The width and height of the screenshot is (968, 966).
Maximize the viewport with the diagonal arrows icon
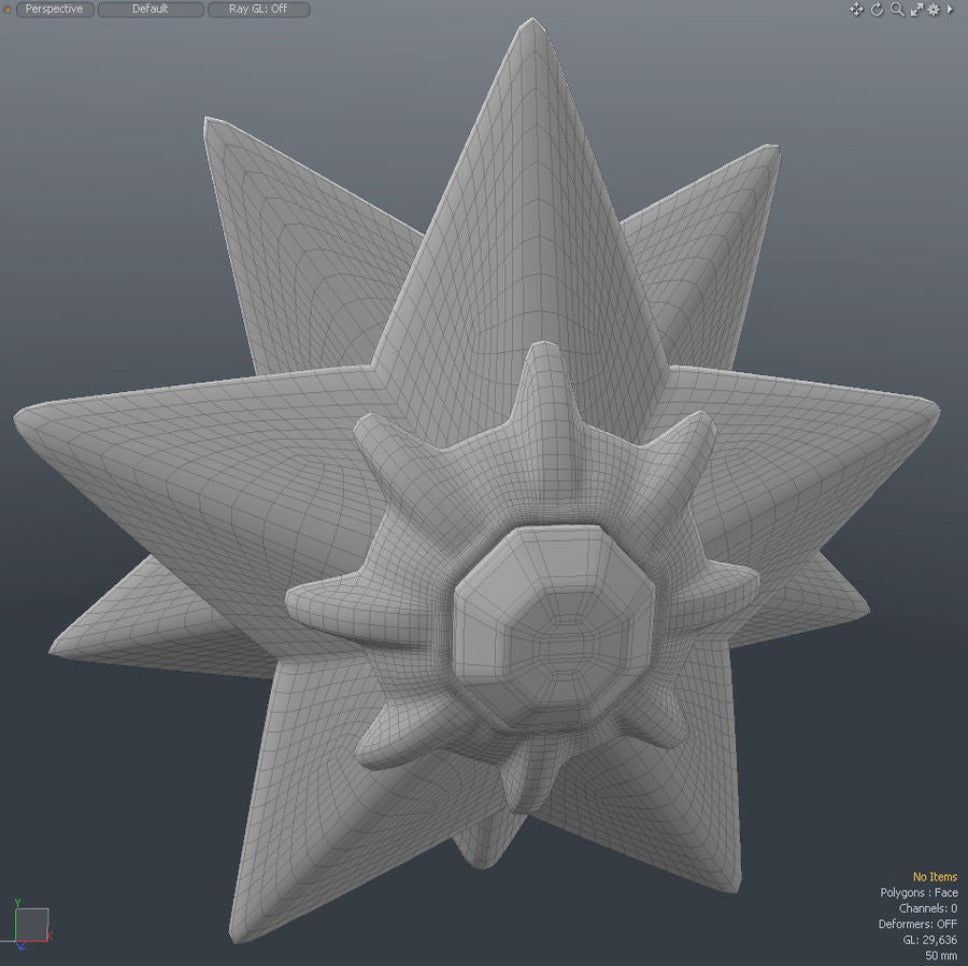click(x=916, y=9)
